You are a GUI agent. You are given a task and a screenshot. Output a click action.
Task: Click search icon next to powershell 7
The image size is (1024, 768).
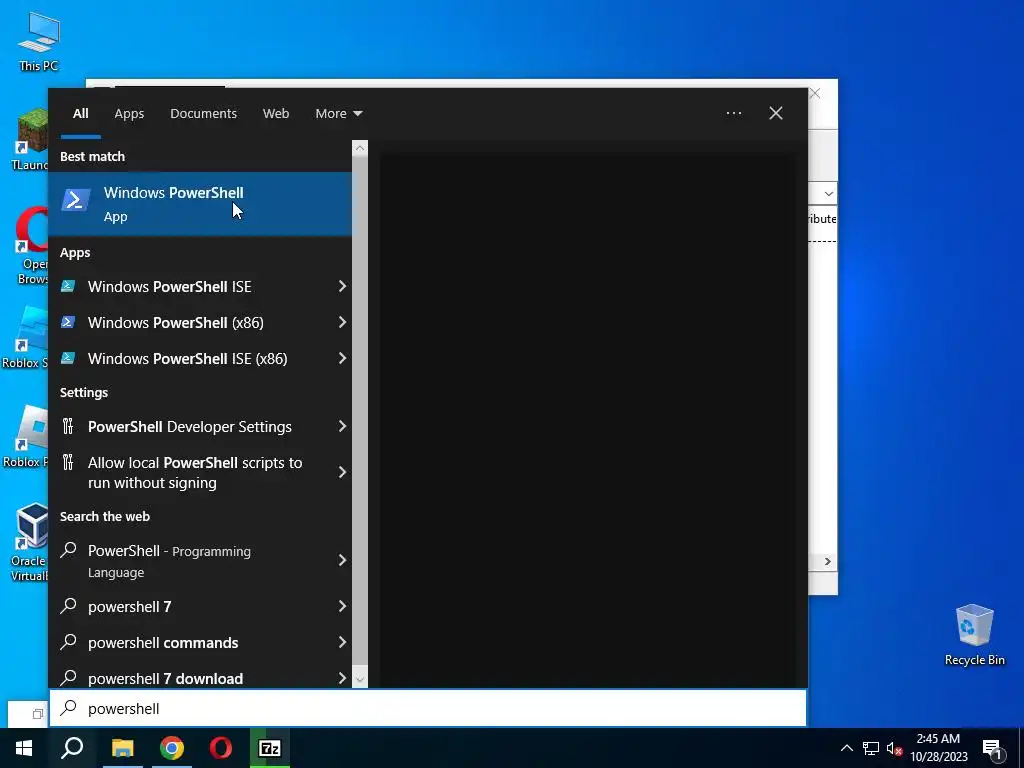click(x=68, y=605)
